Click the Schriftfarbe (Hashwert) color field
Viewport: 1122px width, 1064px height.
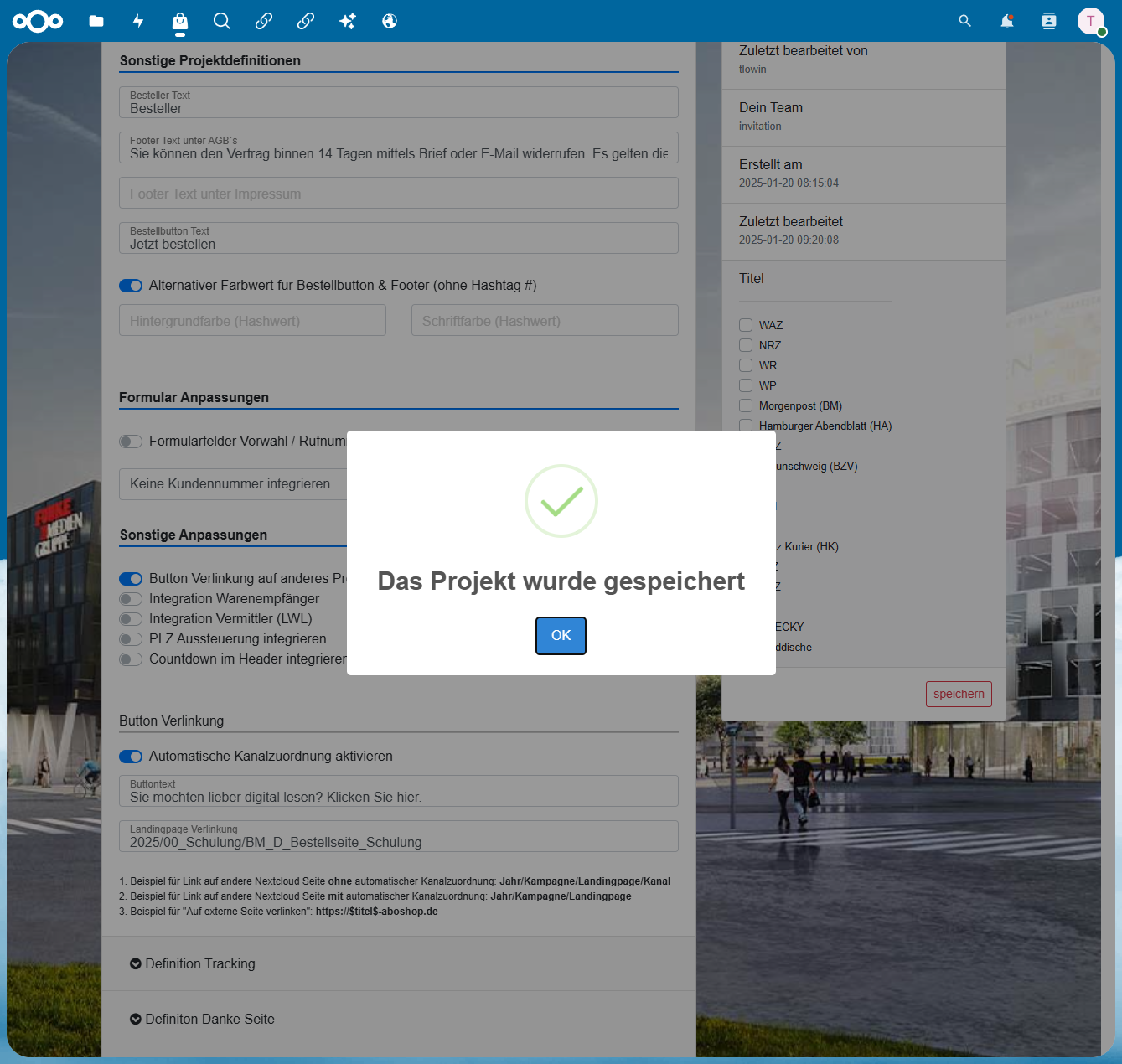[x=545, y=320]
